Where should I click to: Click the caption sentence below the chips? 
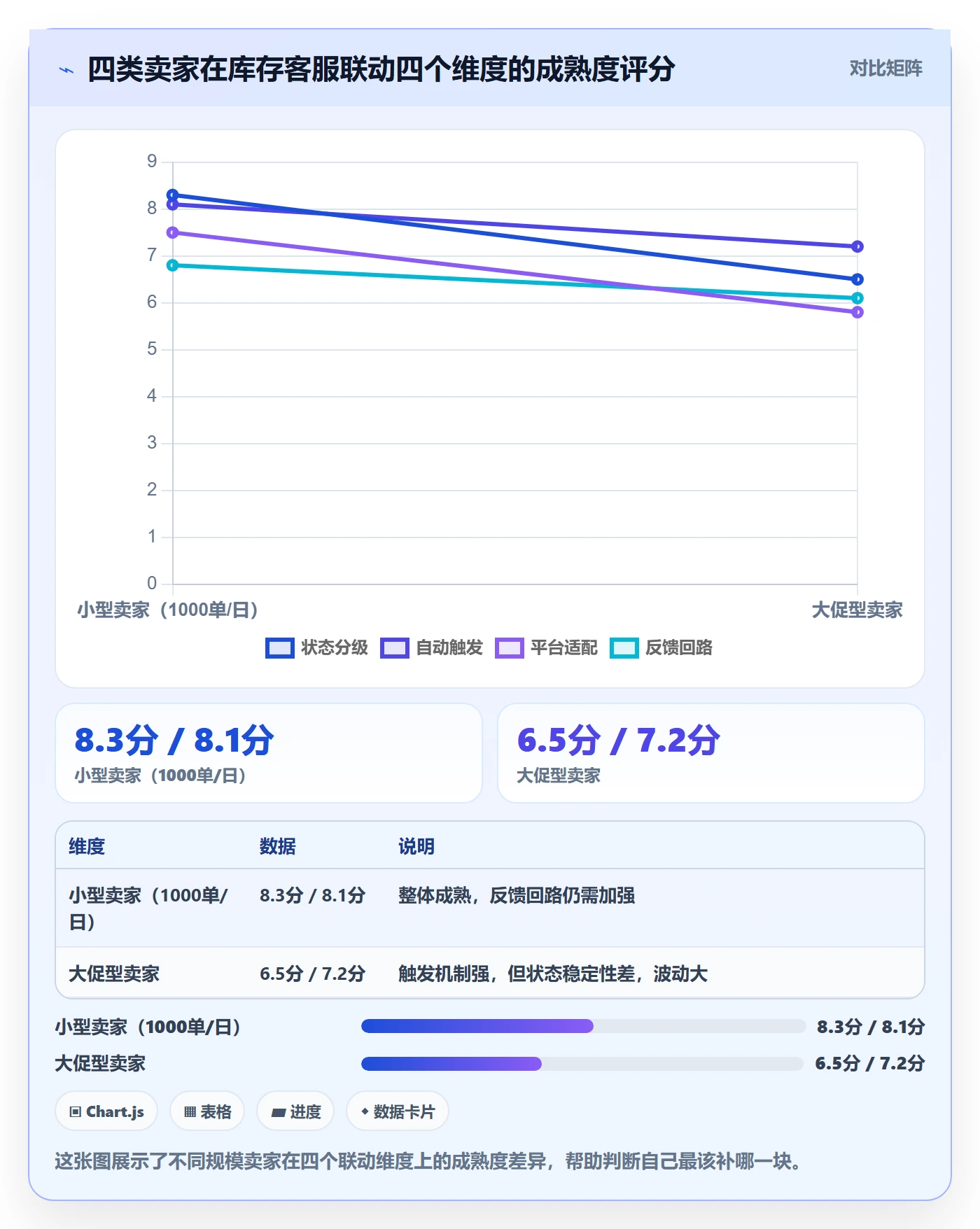point(428,1161)
